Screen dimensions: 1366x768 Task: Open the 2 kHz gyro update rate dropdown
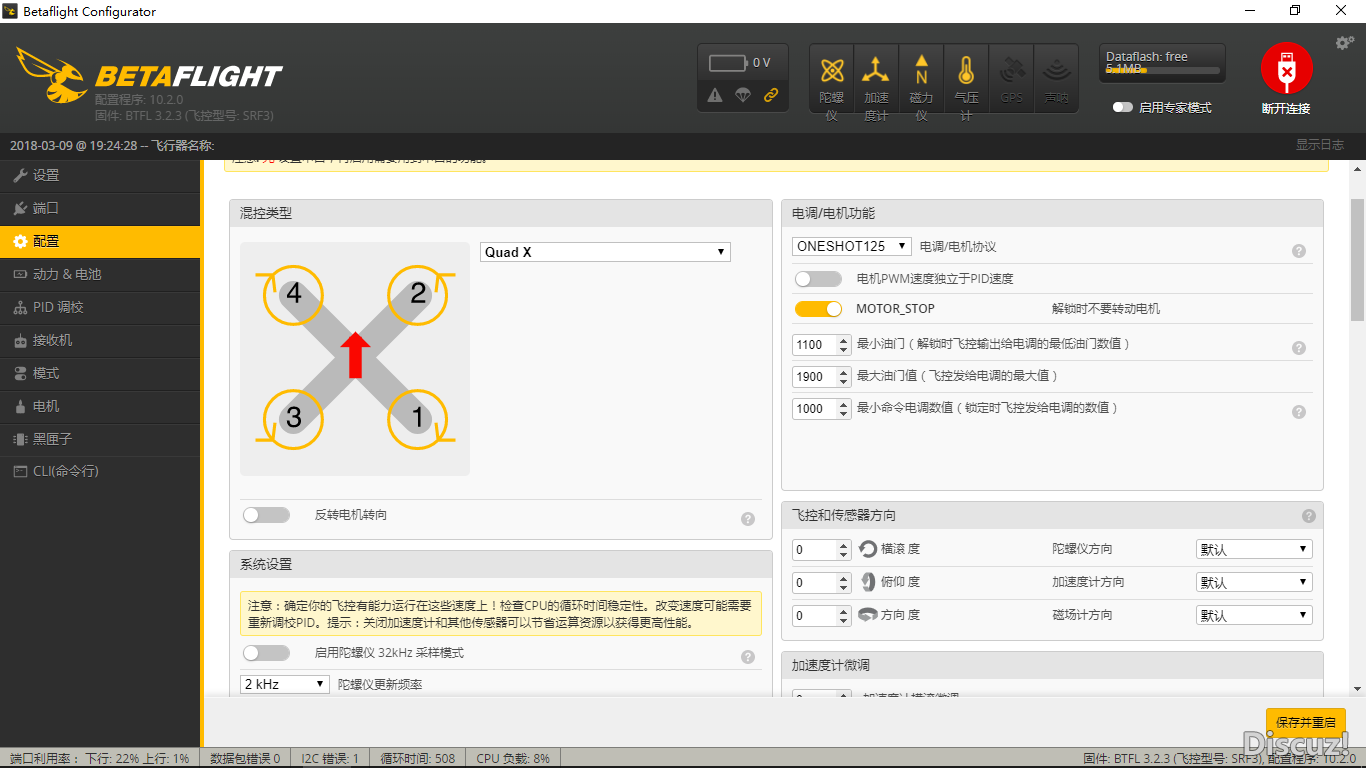click(x=285, y=684)
